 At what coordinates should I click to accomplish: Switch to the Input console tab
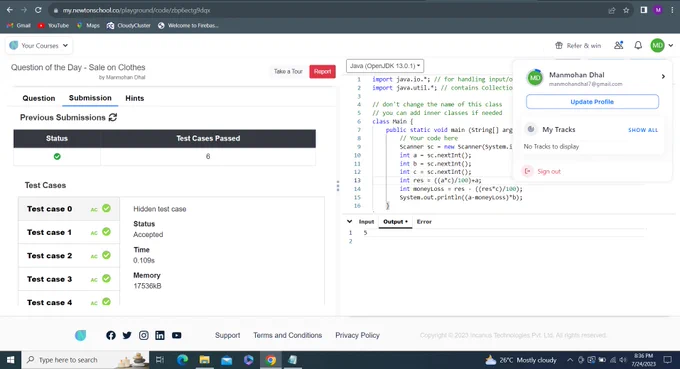coord(366,222)
